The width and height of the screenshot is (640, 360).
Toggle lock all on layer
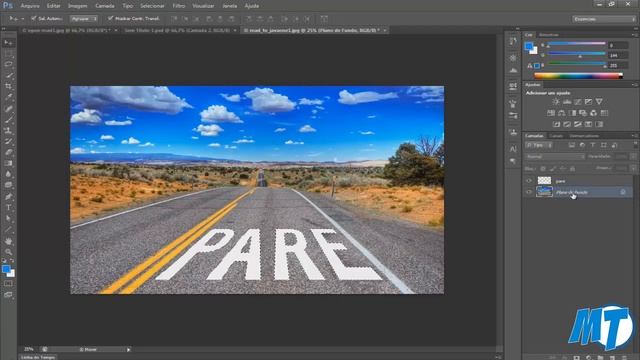(572, 168)
